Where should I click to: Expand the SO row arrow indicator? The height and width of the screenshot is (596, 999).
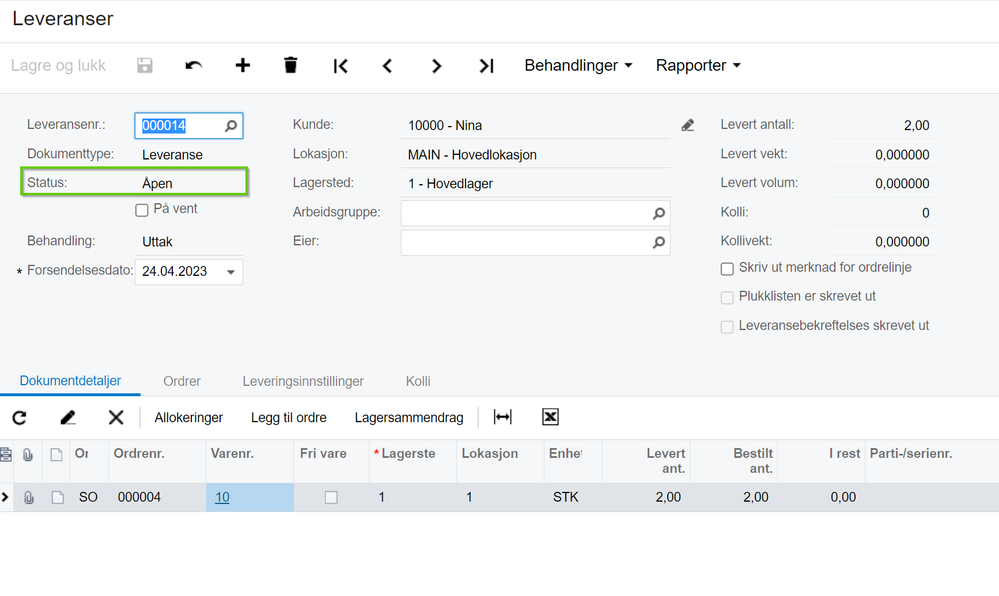coord(5,497)
